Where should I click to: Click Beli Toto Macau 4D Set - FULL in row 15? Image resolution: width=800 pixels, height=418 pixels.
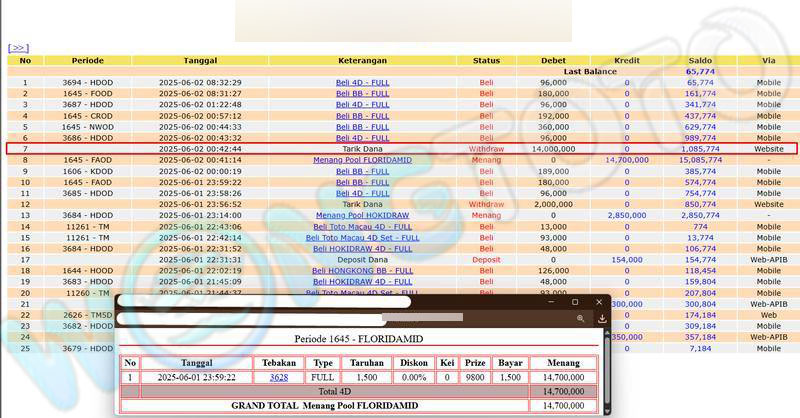pyautogui.click(x=363, y=237)
